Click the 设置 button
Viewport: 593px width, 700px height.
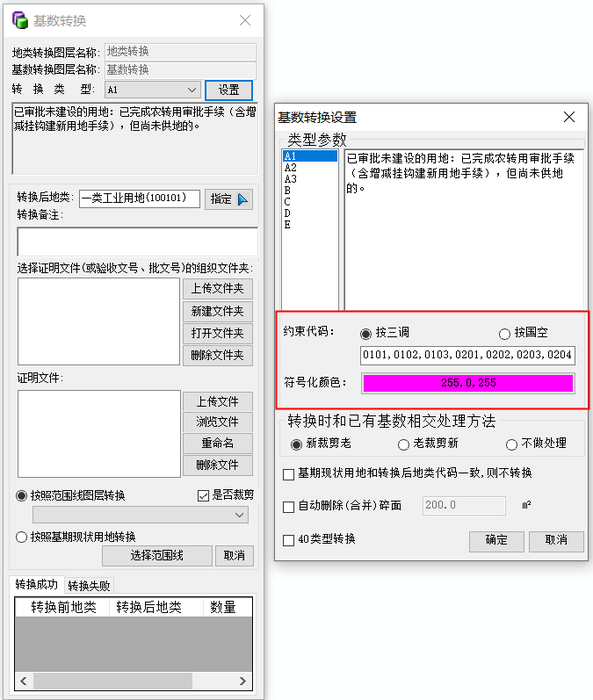tap(229, 90)
